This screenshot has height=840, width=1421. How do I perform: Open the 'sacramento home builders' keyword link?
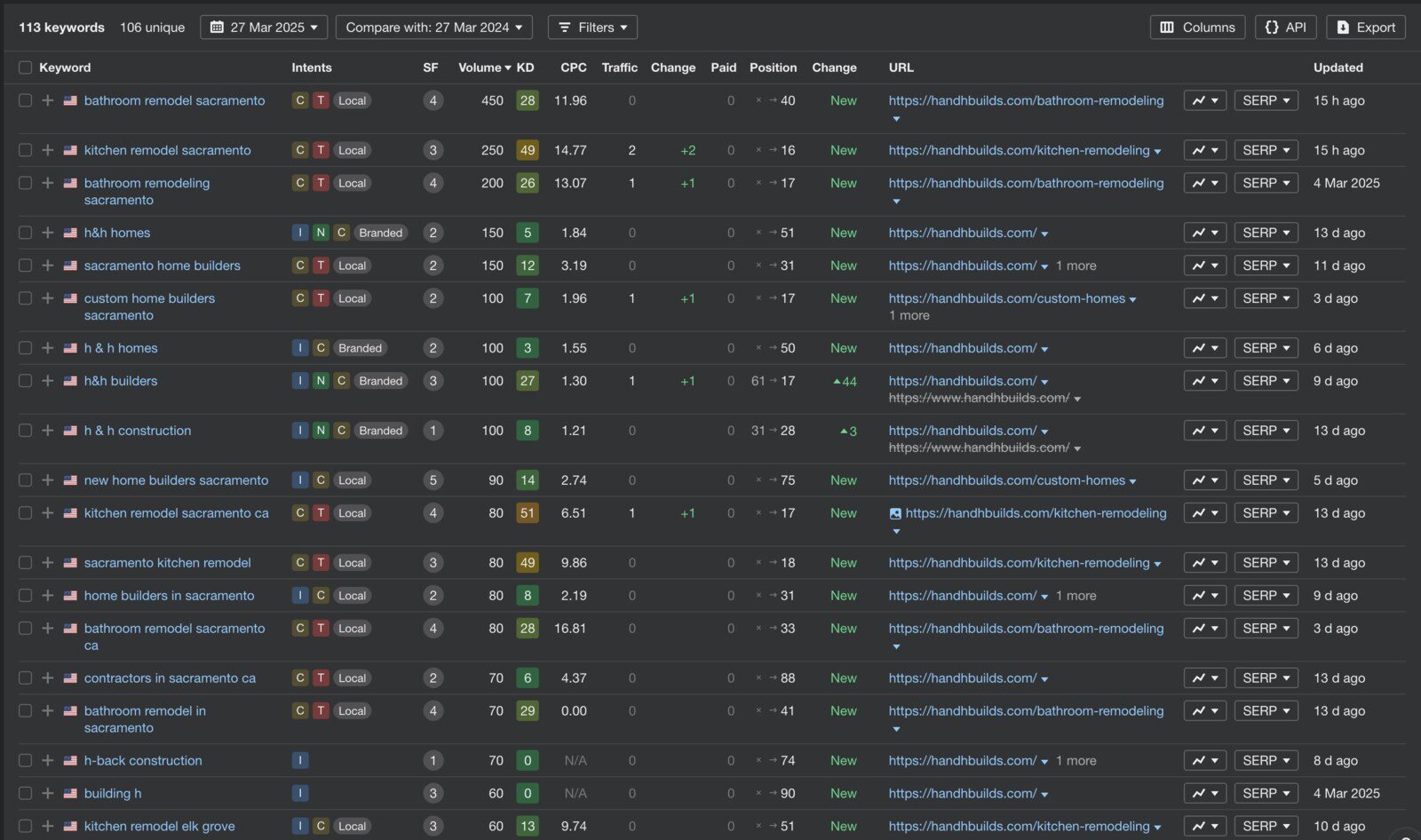tap(162, 265)
